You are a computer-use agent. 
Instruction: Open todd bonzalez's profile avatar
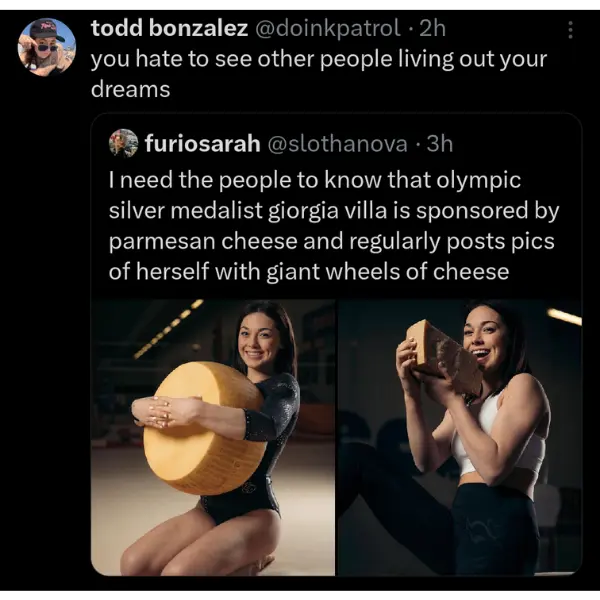coord(46,47)
